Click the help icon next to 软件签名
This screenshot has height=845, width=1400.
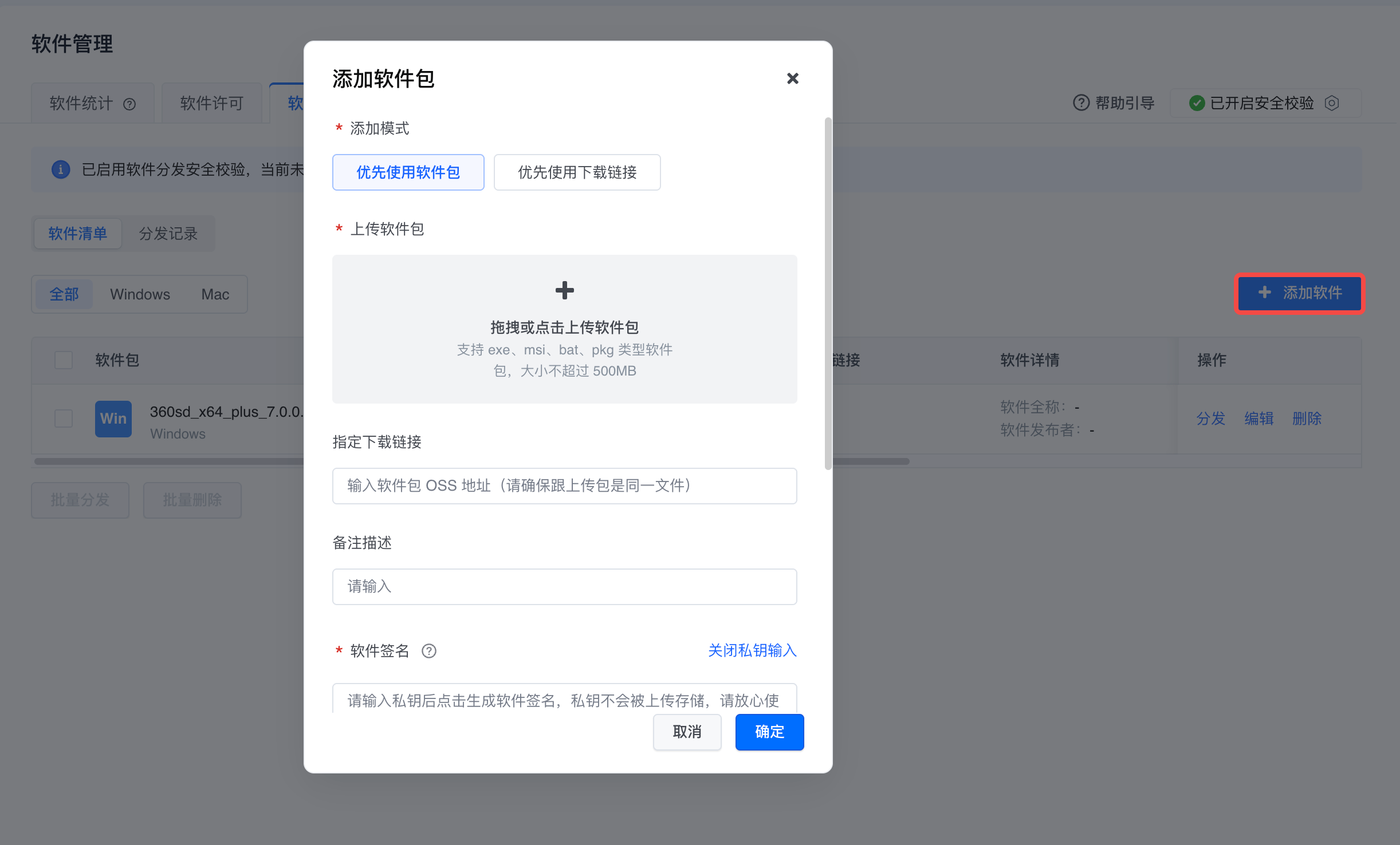tap(428, 651)
